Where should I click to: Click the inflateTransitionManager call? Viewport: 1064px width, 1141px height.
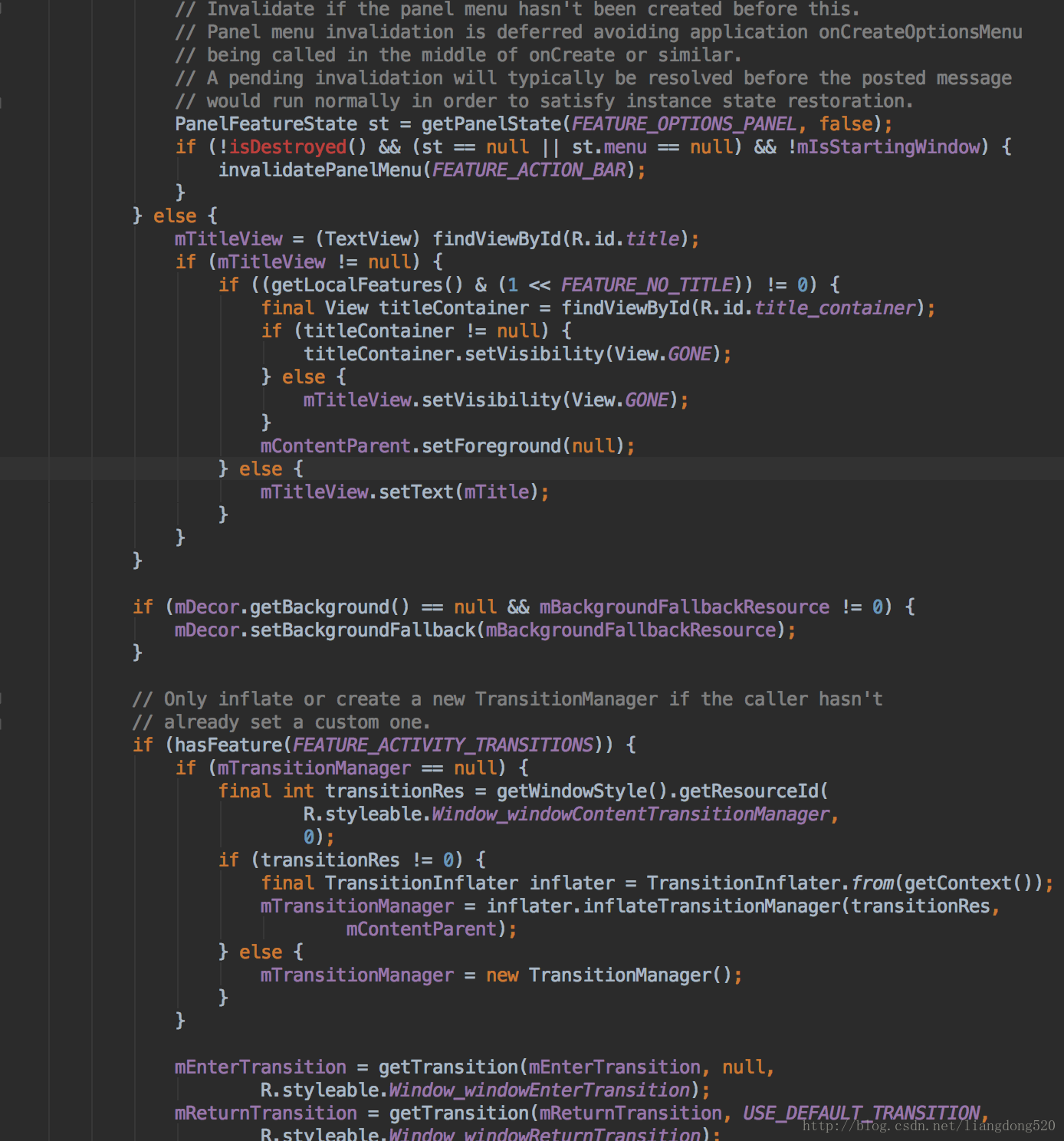coord(711,906)
